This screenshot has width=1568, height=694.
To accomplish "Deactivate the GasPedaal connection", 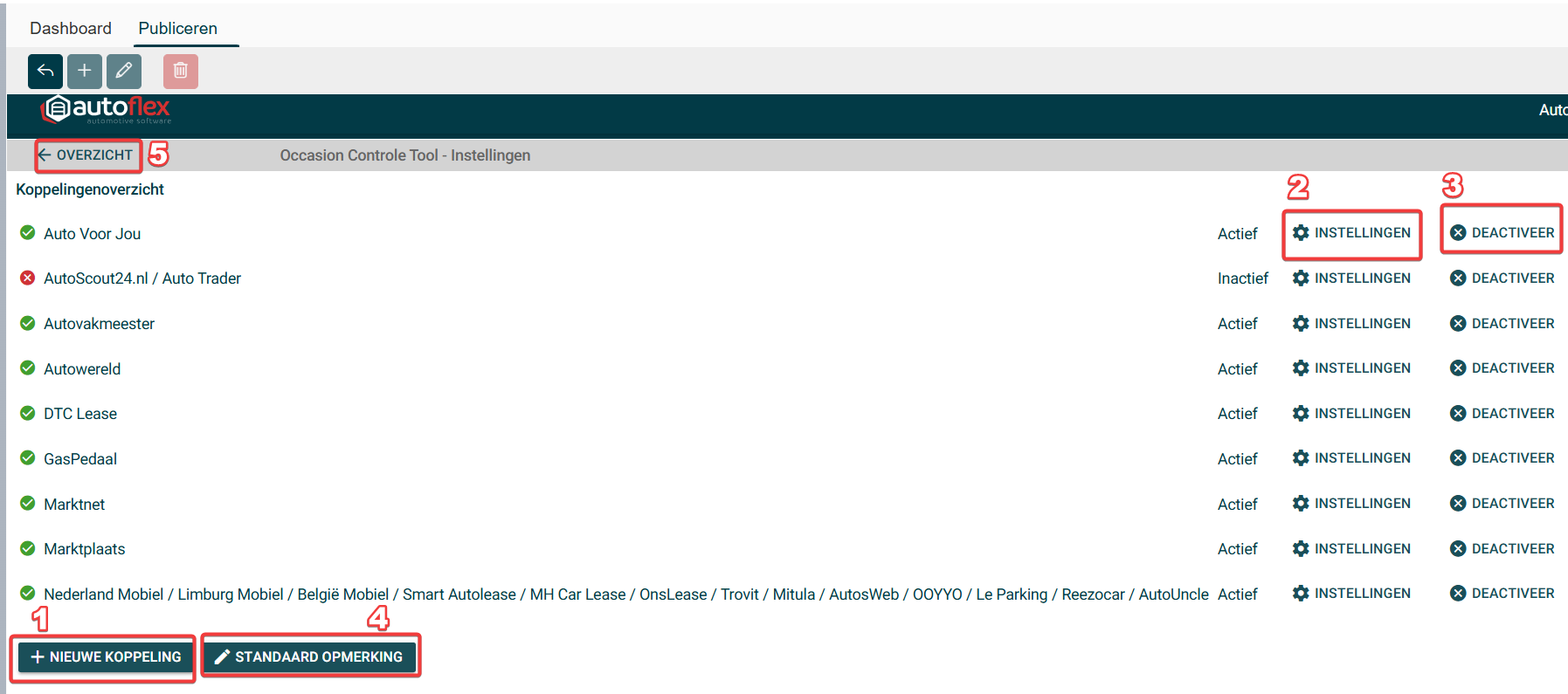I will (x=1502, y=458).
